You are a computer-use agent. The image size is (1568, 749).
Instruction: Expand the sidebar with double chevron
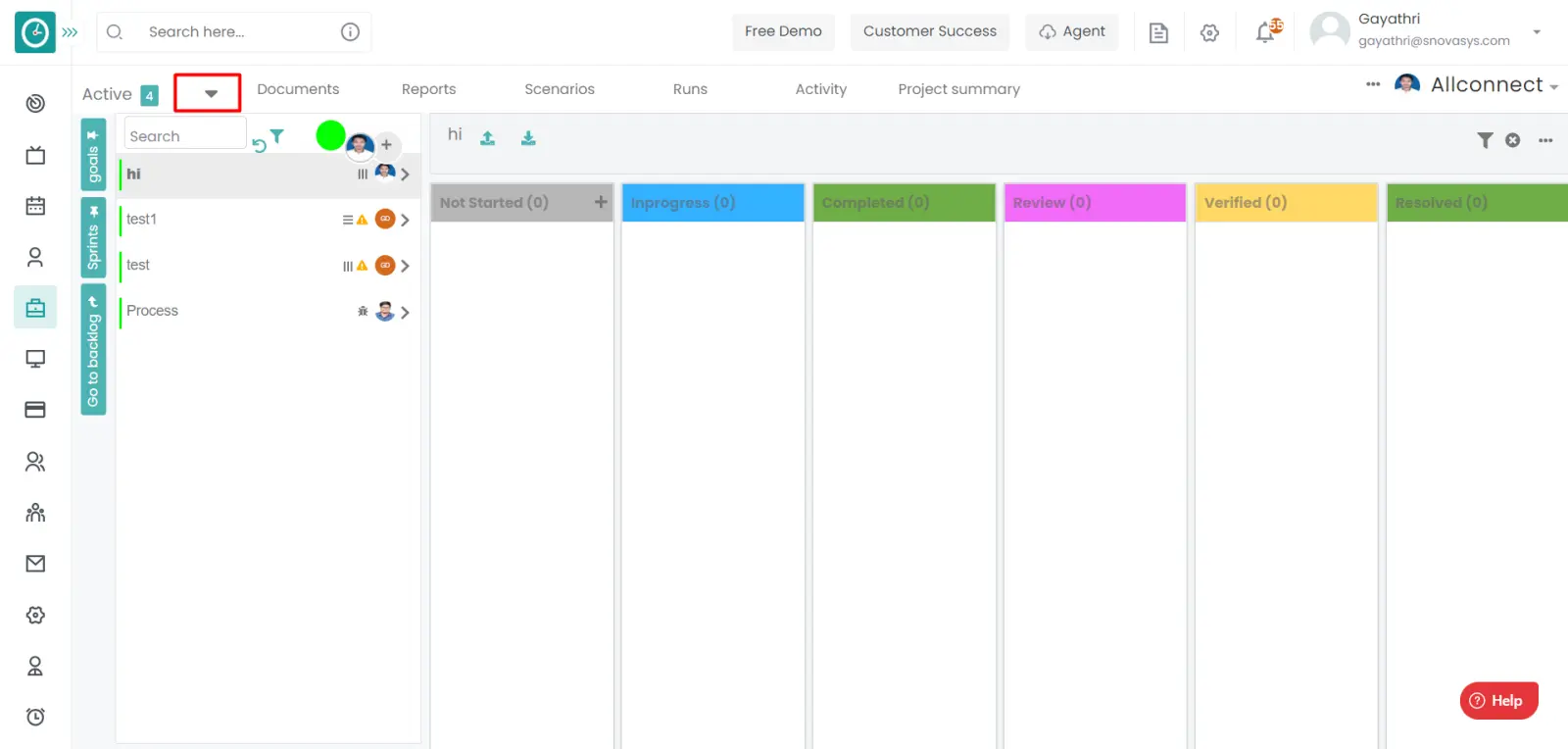70,32
